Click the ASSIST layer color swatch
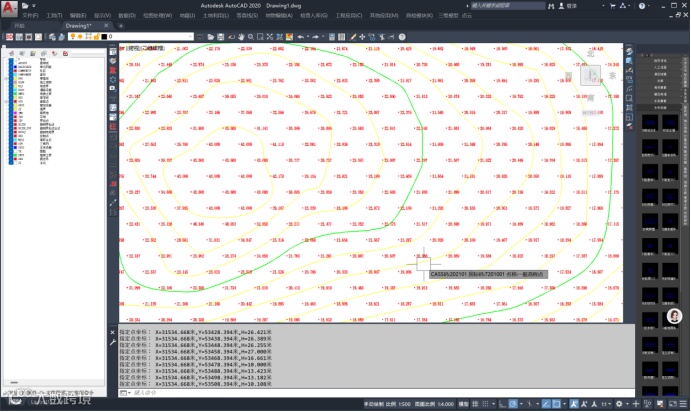 pyautogui.click(x=15, y=63)
